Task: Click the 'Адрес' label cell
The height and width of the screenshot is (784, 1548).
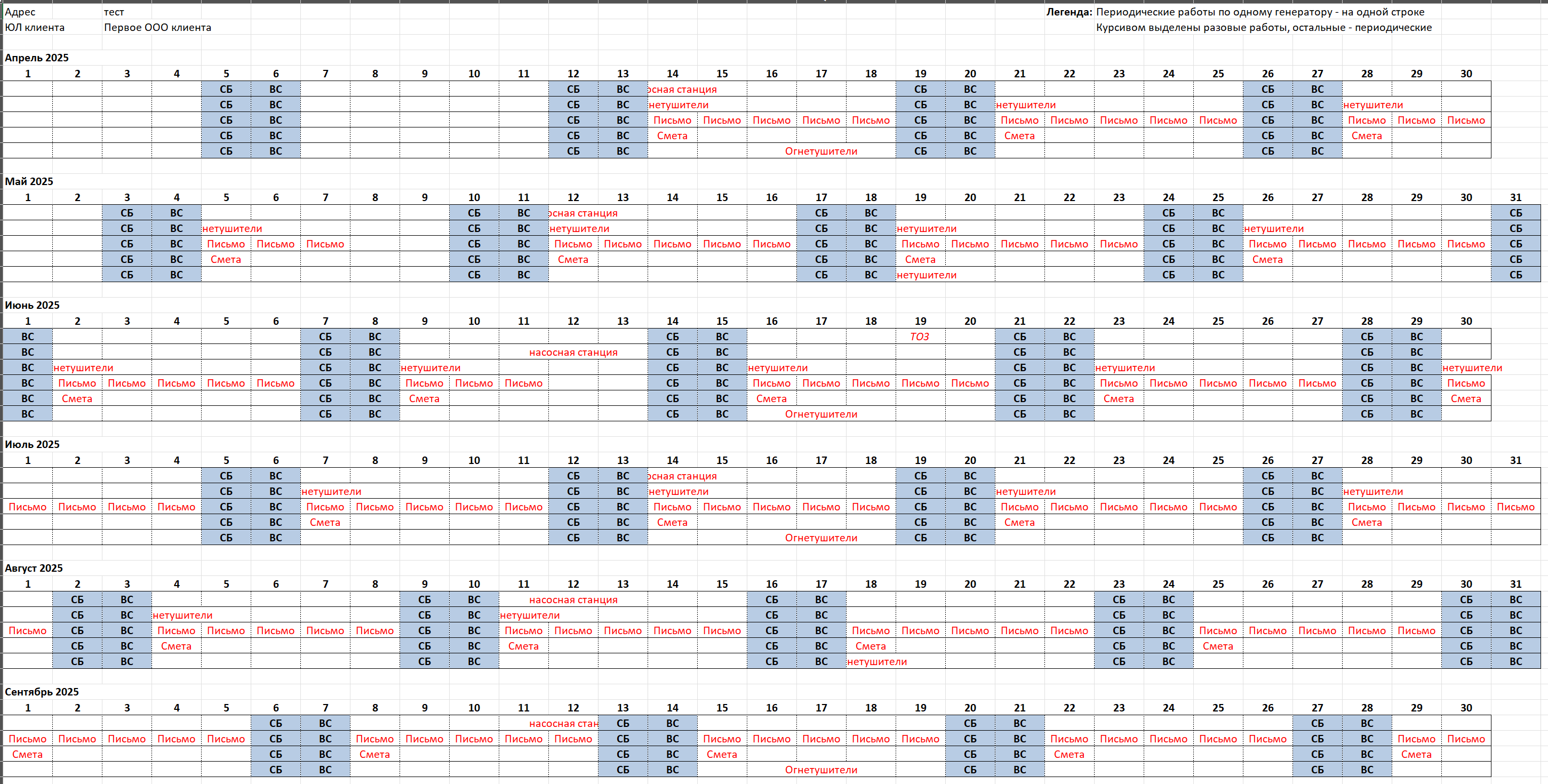Action: 20,12
